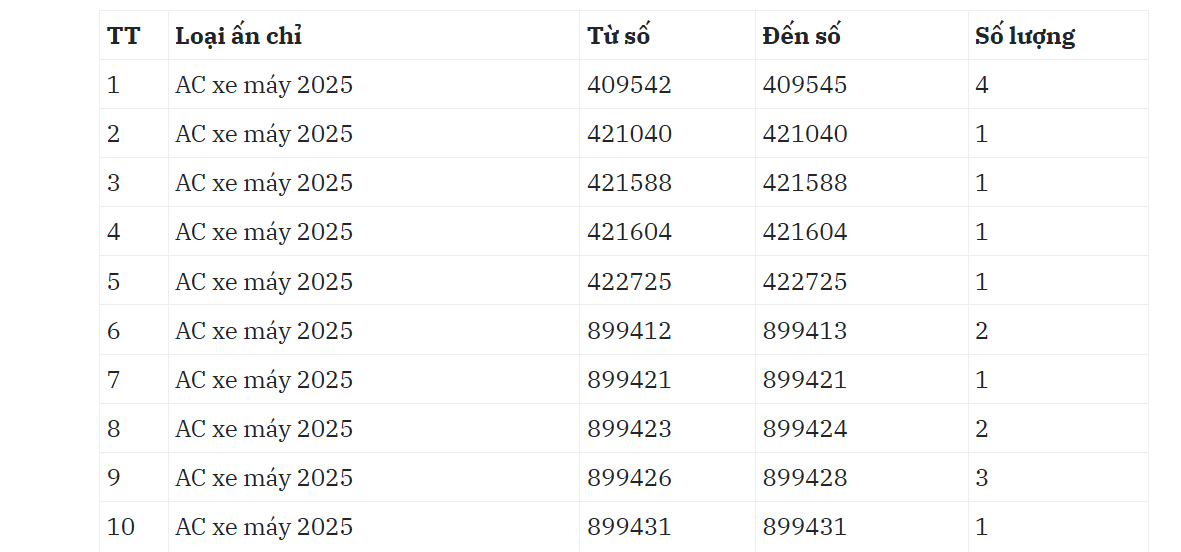Click the 'Đến số' cell containing 421588

(x=862, y=182)
